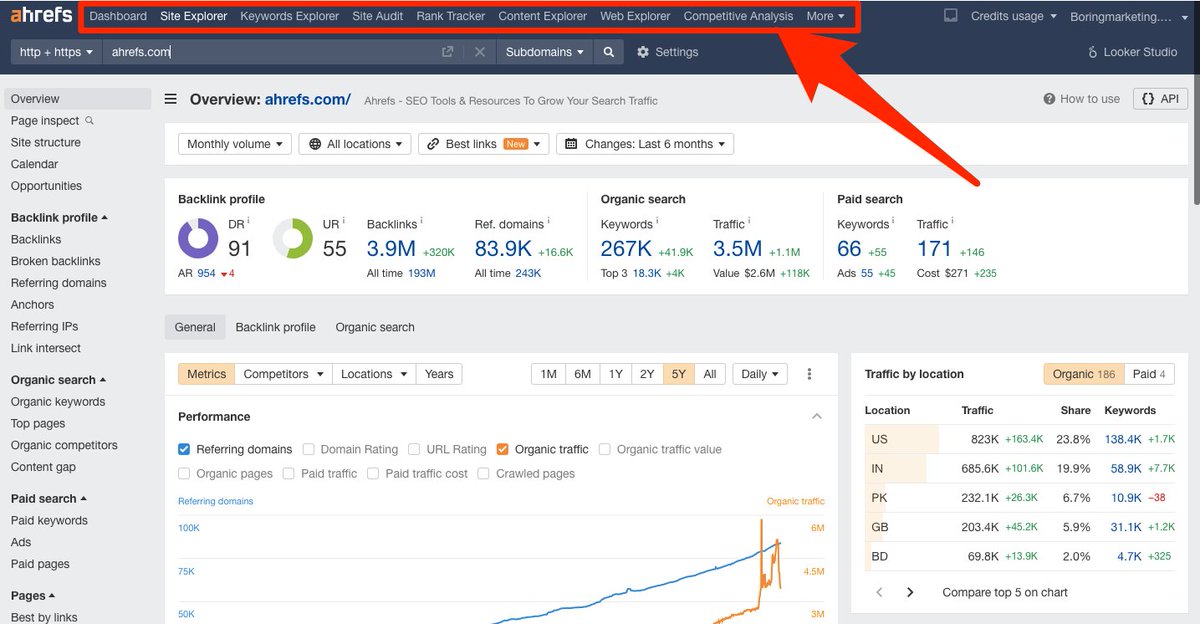Open the three-dot menu beside Daily selector

click(809, 373)
